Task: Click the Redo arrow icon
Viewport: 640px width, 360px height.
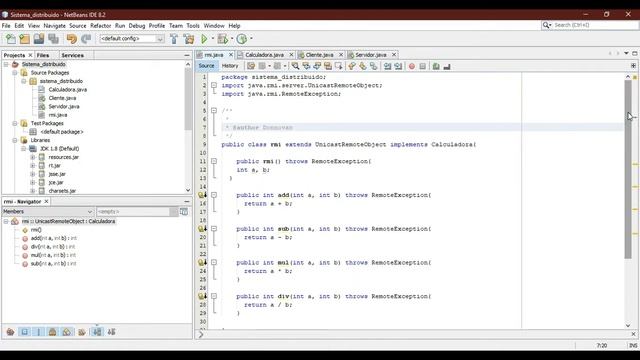Action: [x=86, y=39]
